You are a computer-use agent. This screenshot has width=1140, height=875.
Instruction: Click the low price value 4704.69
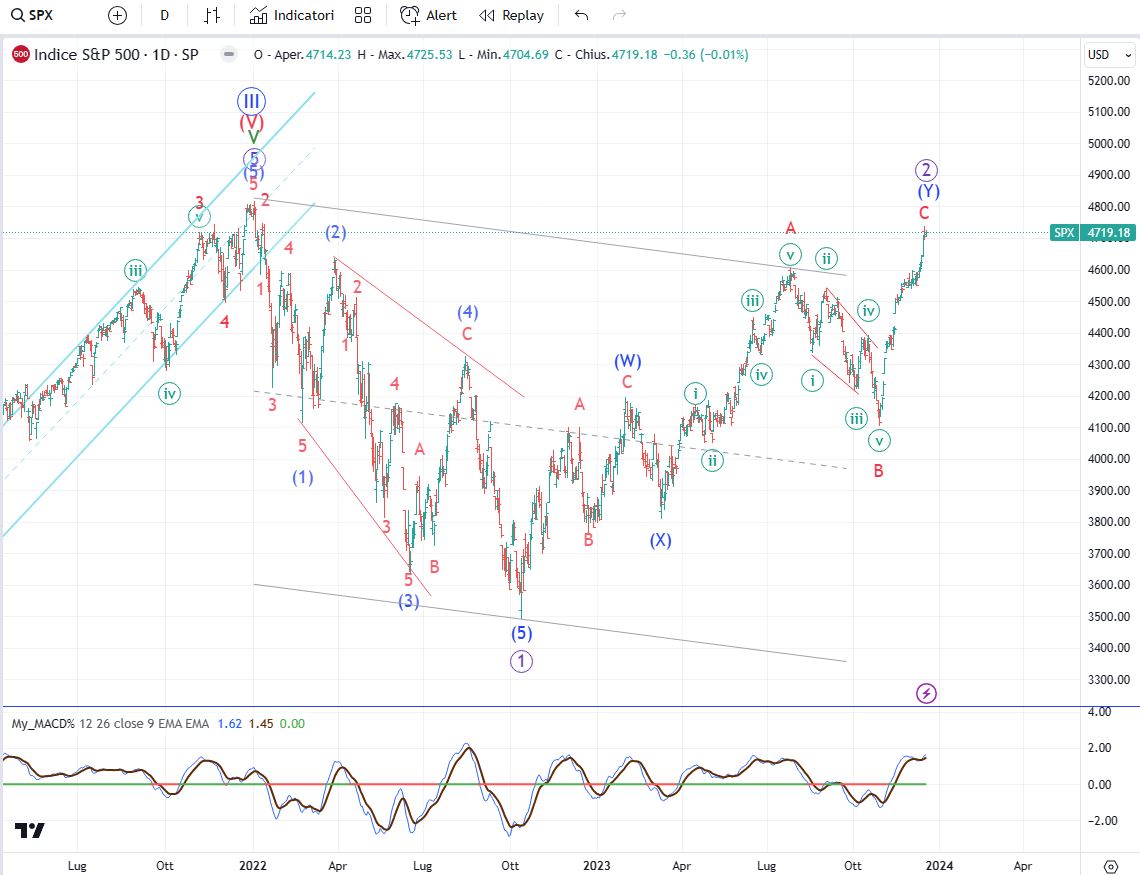pos(526,55)
